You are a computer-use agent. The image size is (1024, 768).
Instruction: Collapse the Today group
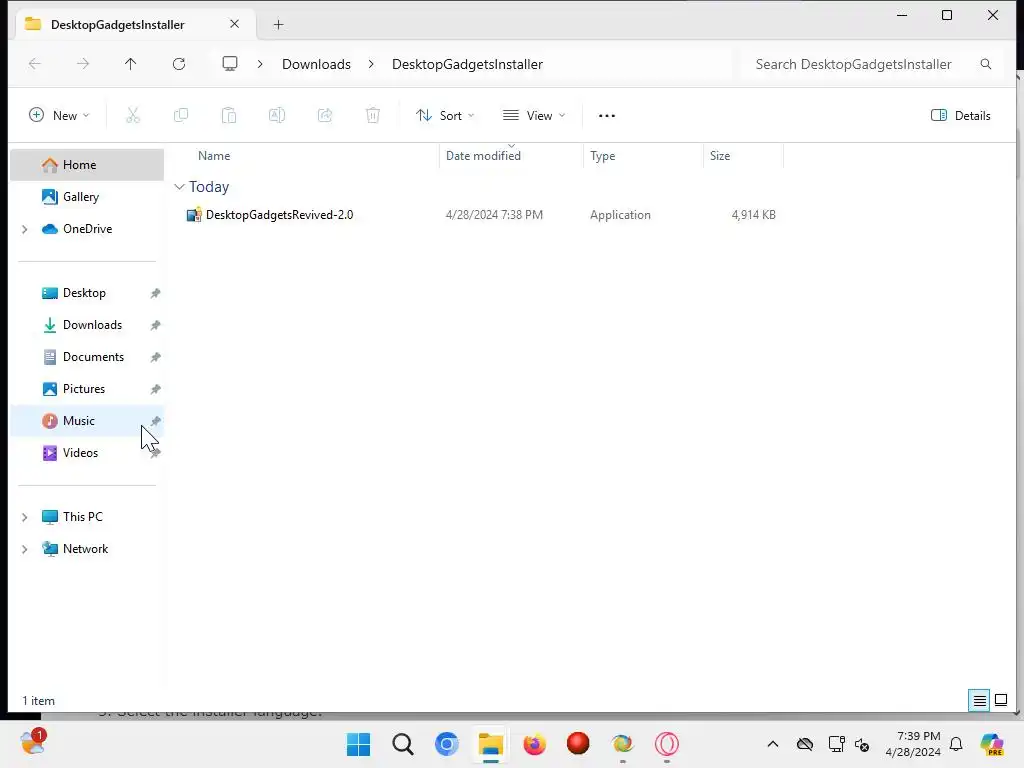pyautogui.click(x=179, y=187)
